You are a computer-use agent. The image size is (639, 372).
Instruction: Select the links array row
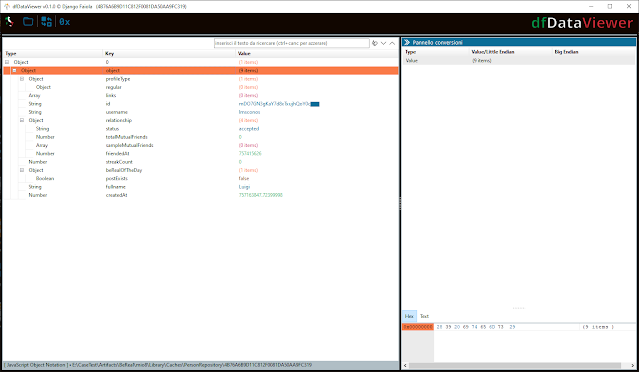(201, 95)
